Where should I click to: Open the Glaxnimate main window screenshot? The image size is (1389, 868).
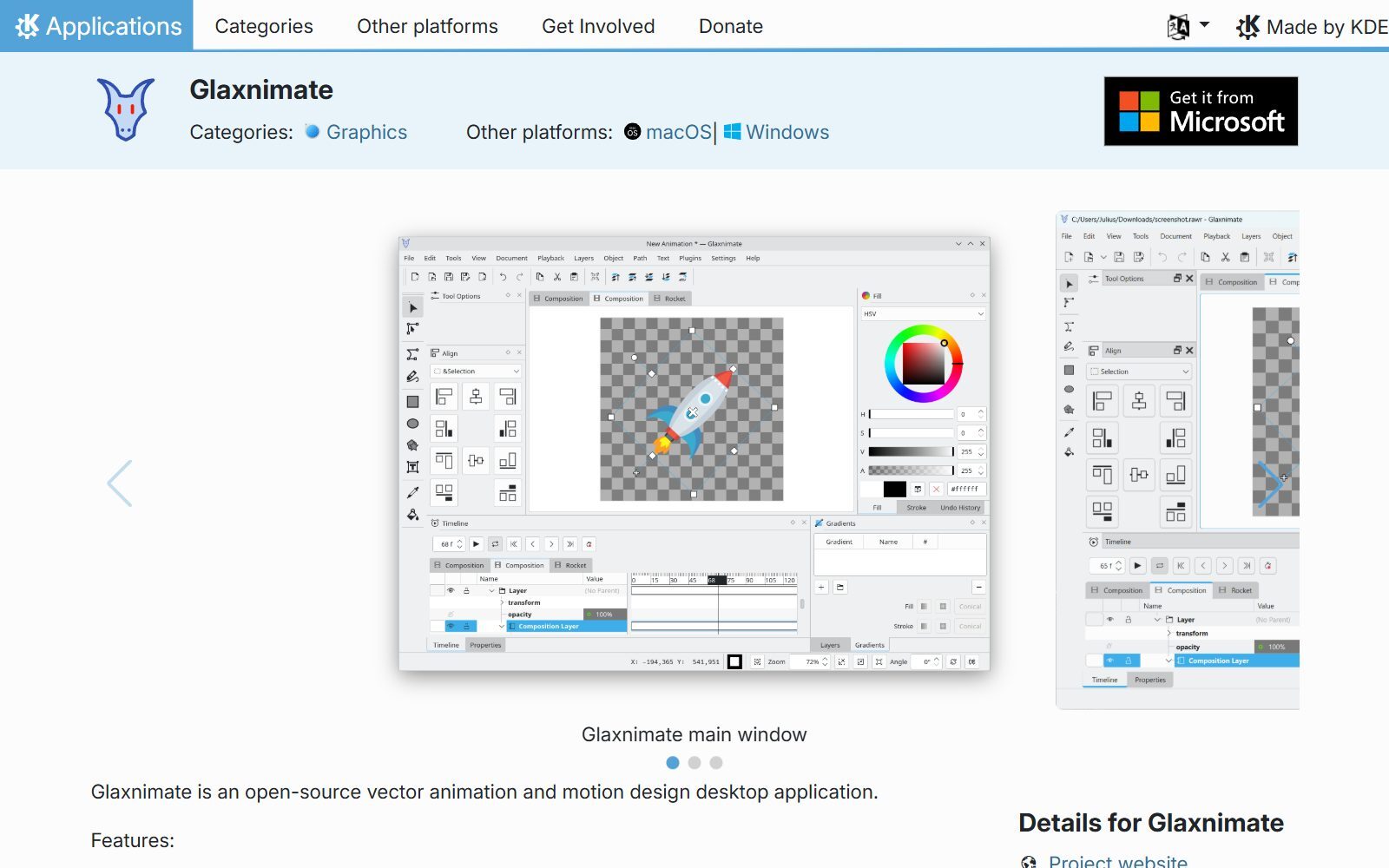click(694, 453)
